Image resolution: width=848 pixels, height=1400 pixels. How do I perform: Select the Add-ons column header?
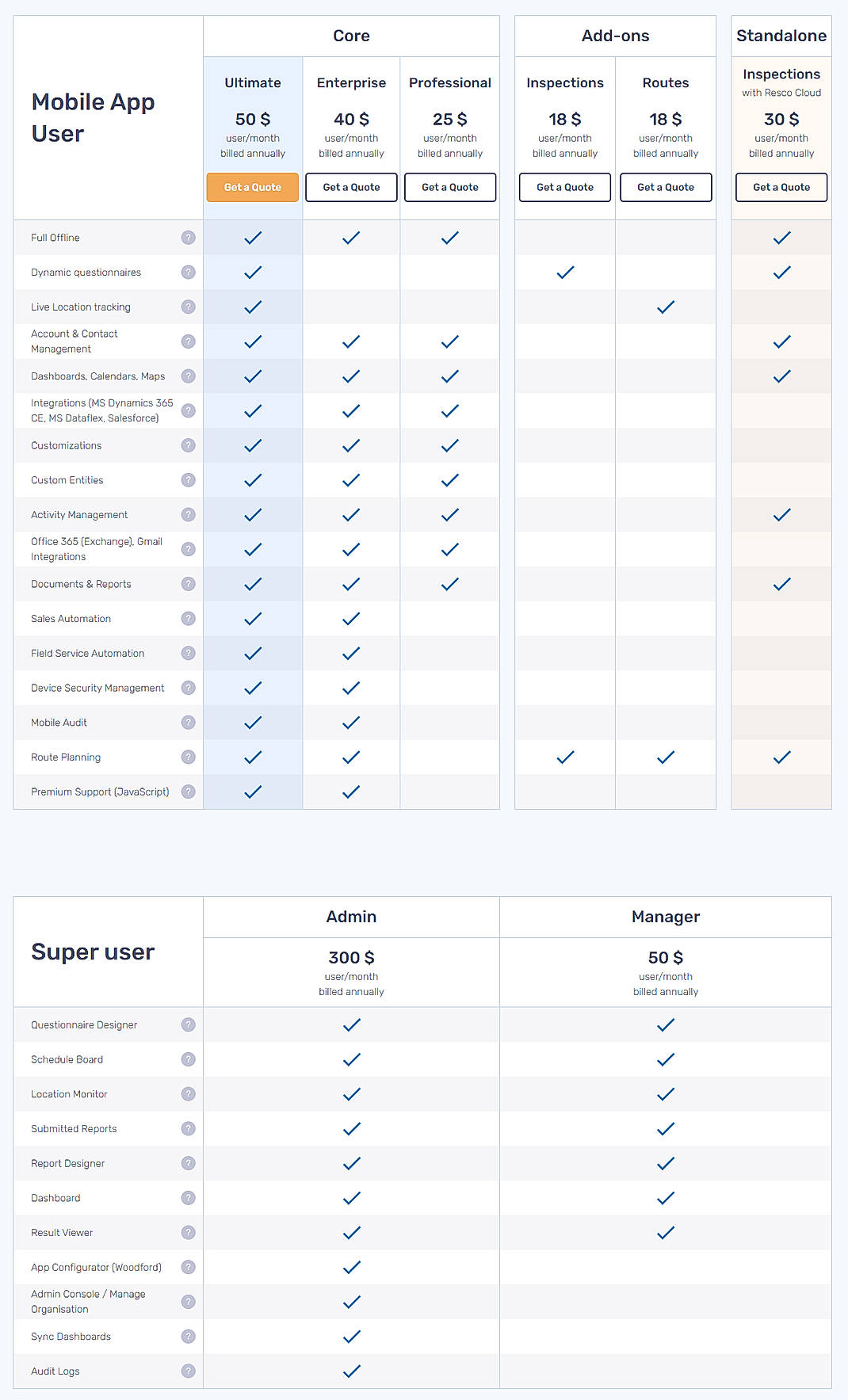click(x=615, y=36)
